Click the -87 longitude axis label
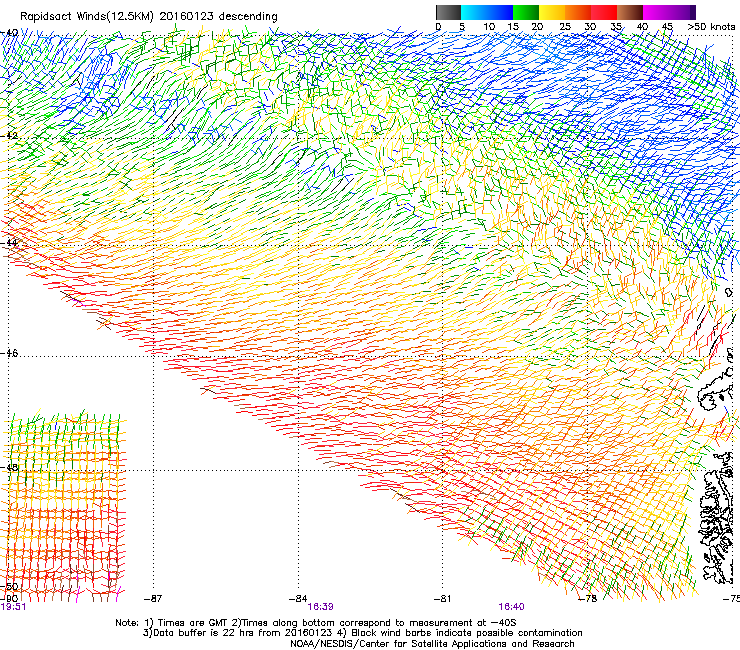Viewport: 740px width, 650px height. [x=152, y=599]
